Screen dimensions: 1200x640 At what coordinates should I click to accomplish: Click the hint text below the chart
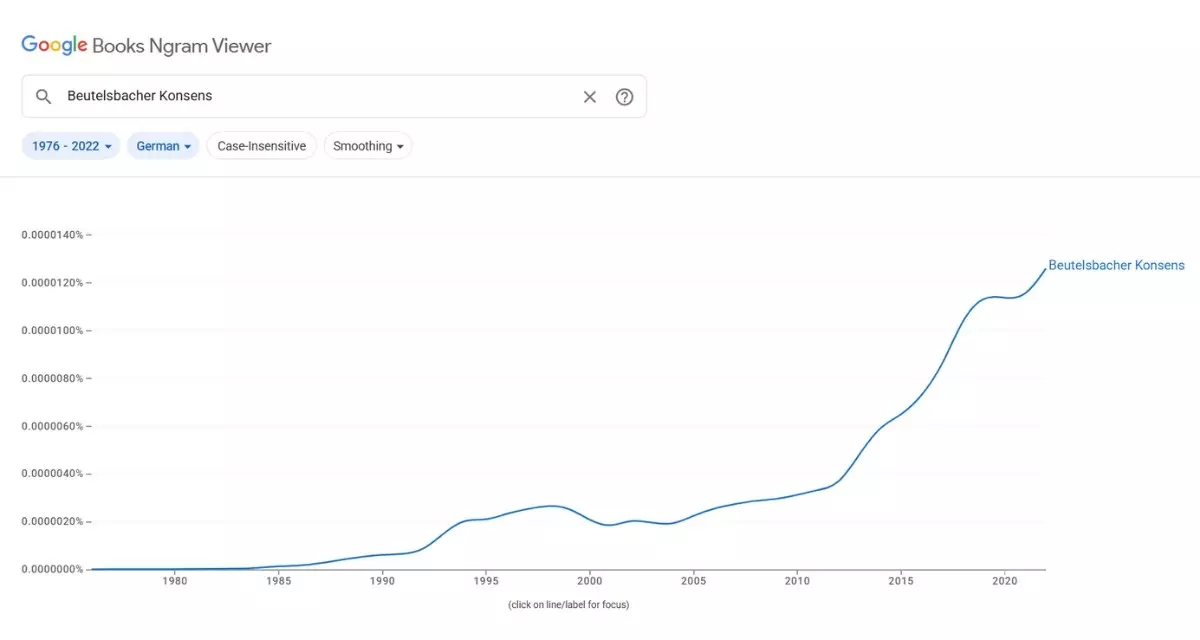(x=567, y=604)
